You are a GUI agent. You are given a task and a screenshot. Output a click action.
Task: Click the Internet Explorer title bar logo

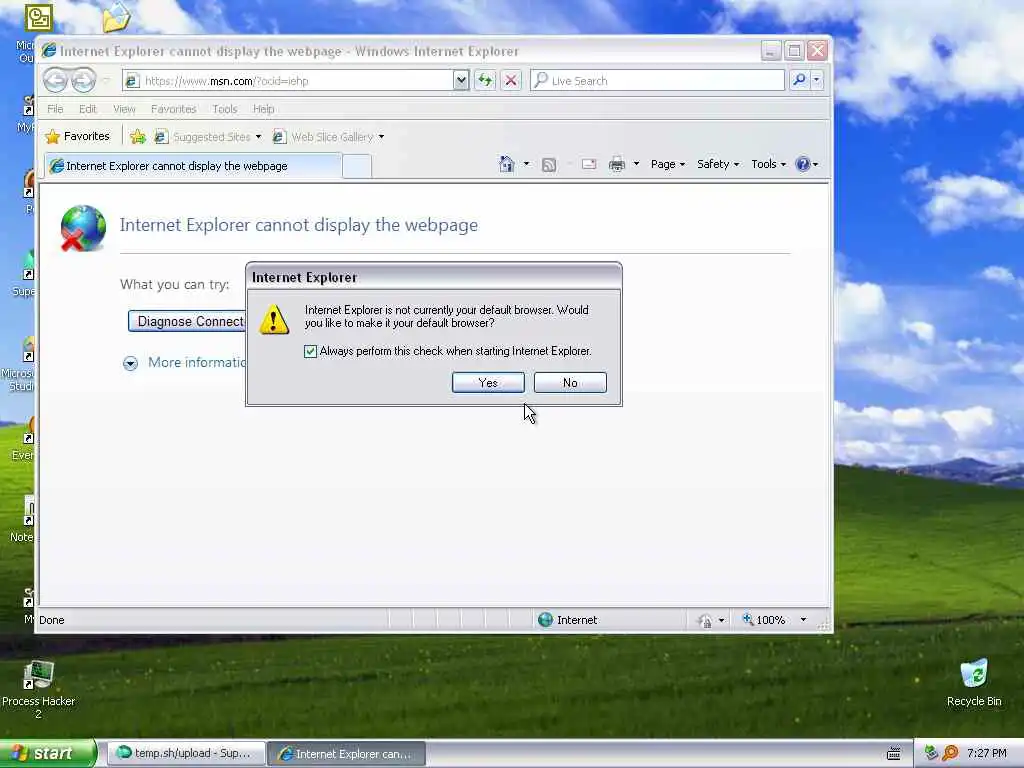coord(49,51)
